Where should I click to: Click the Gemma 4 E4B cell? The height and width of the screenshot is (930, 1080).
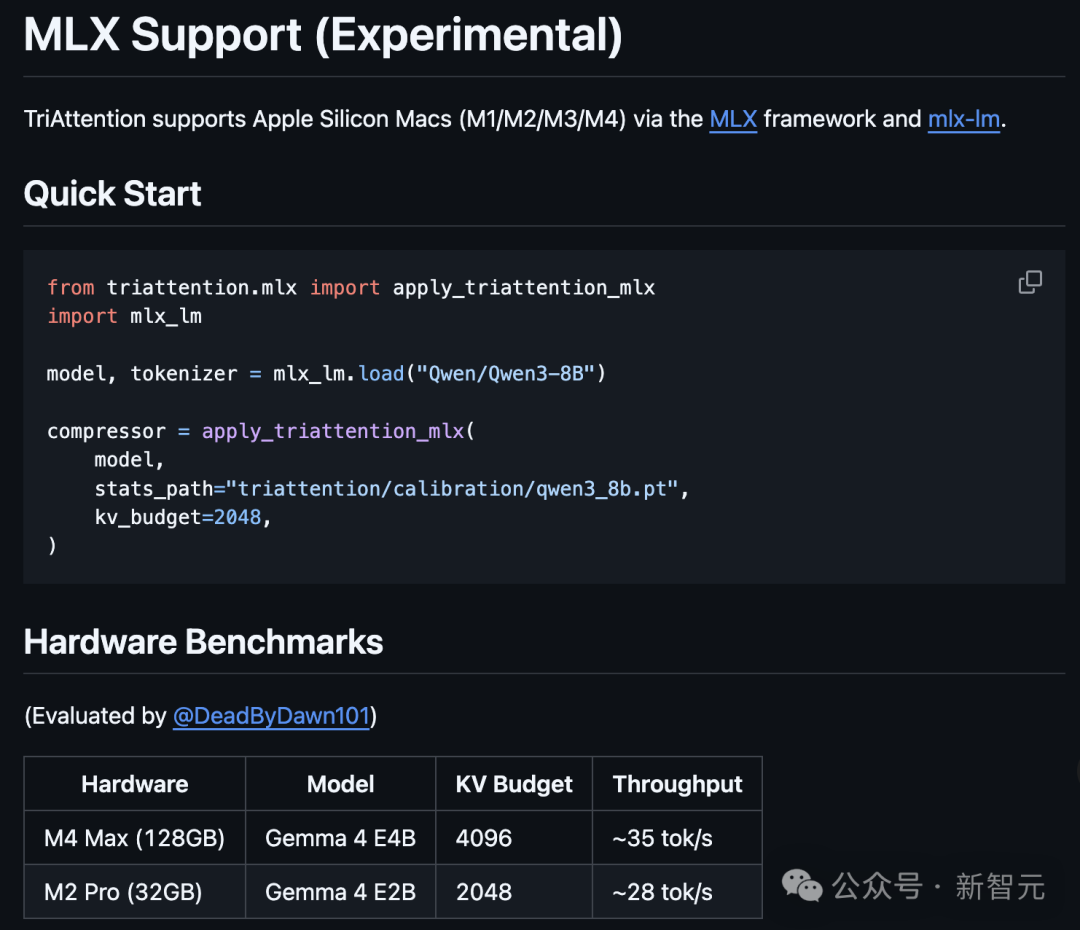pos(340,838)
